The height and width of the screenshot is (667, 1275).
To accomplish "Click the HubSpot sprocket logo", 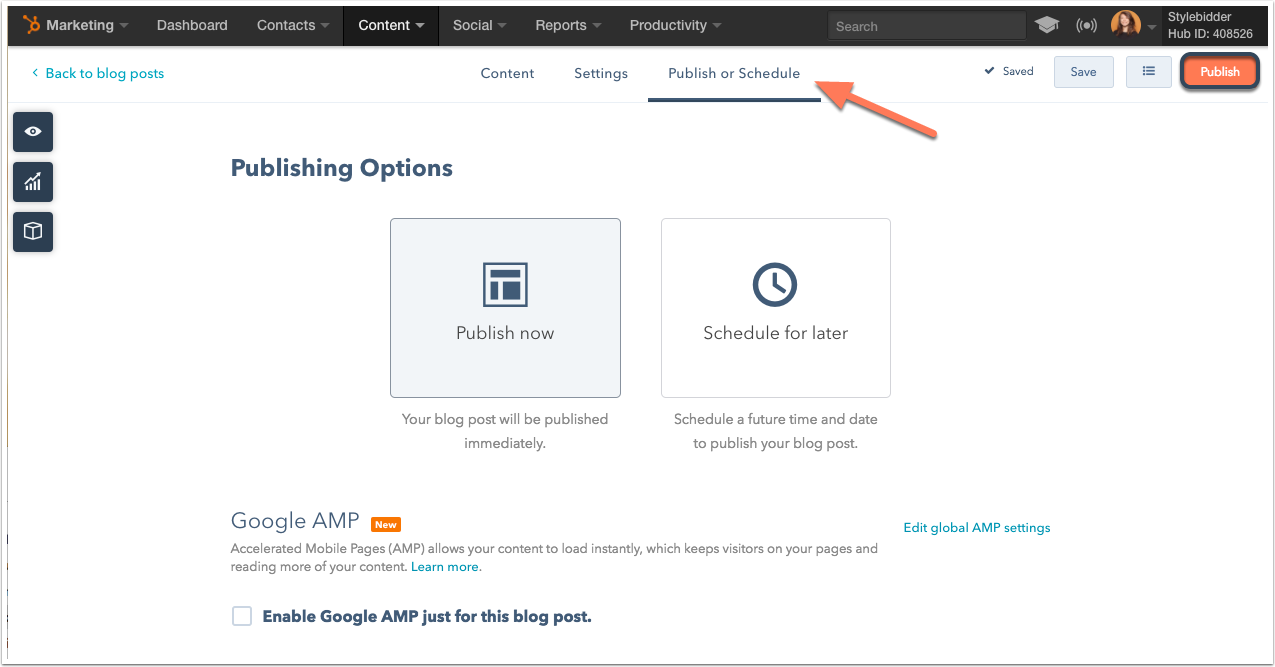I will (32, 25).
